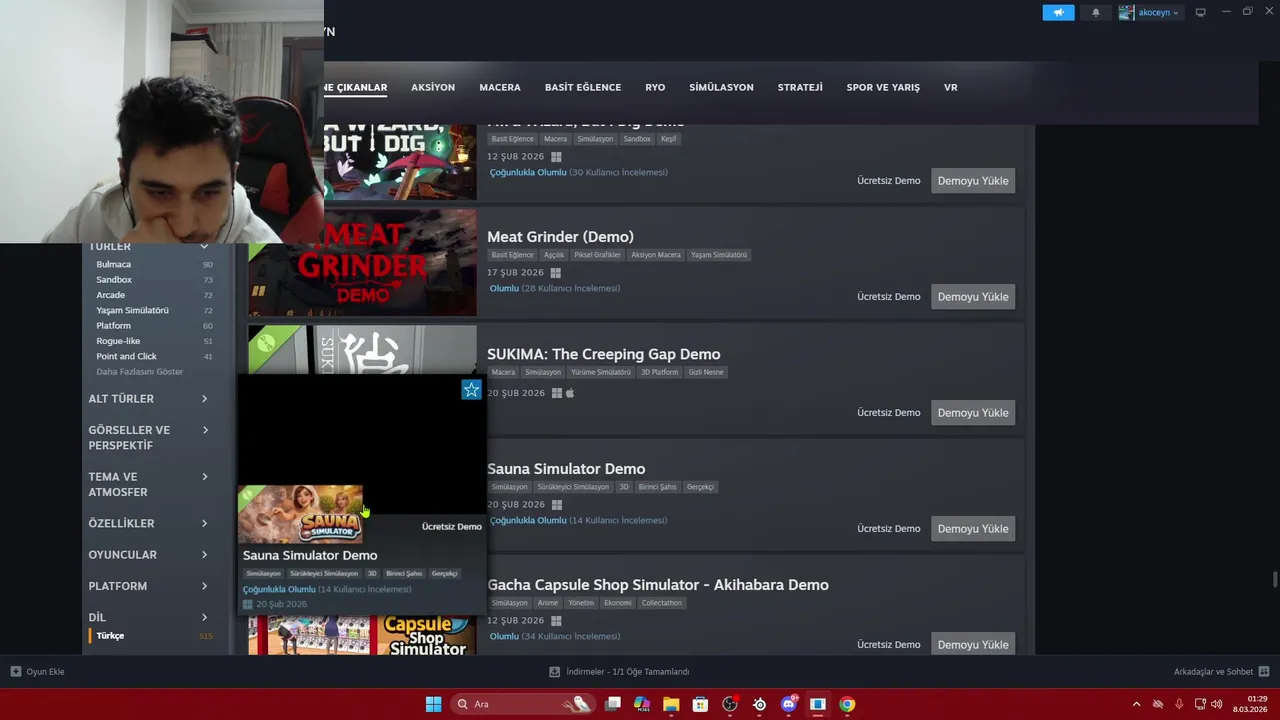Image resolution: width=1280 pixels, height=720 pixels.
Task: Expand GÖRSELLER VE PERSPEKTİF section
Action: [148, 438]
